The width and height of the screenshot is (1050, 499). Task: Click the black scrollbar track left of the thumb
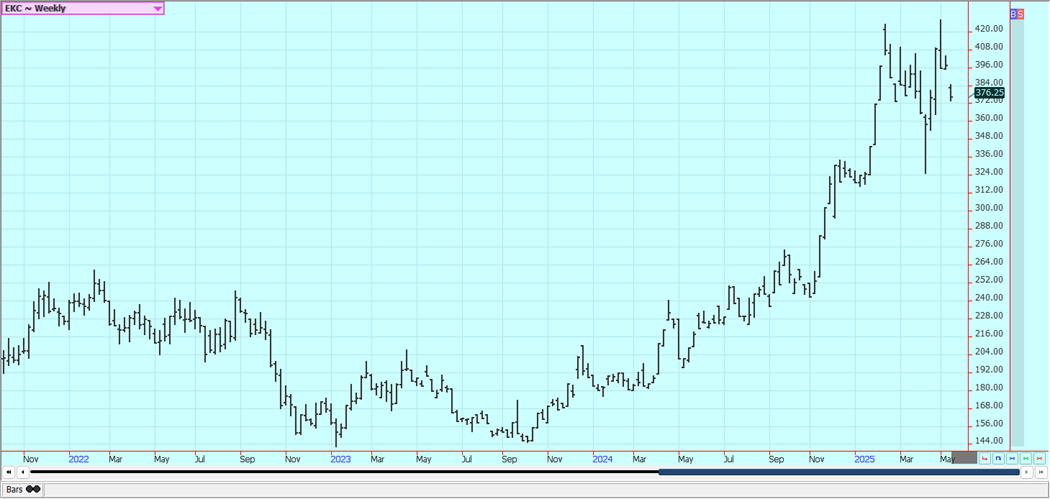[x=344, y=472]
